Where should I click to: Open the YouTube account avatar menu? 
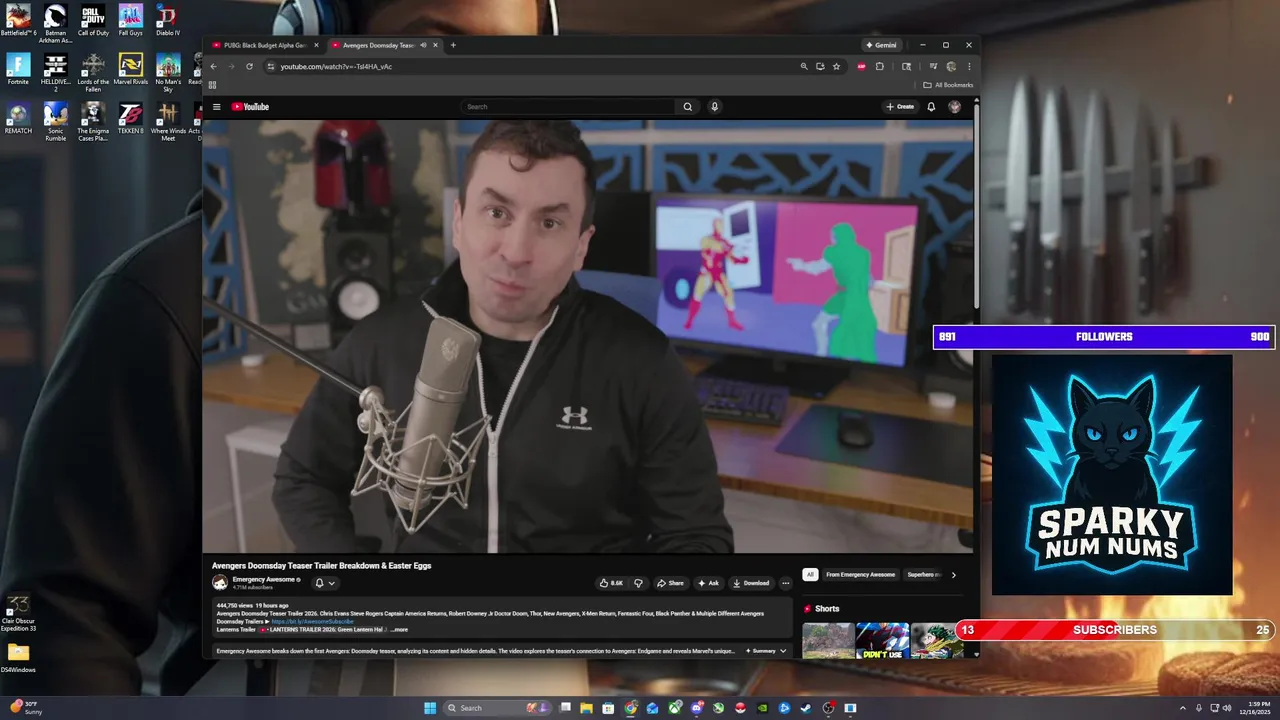955,107
